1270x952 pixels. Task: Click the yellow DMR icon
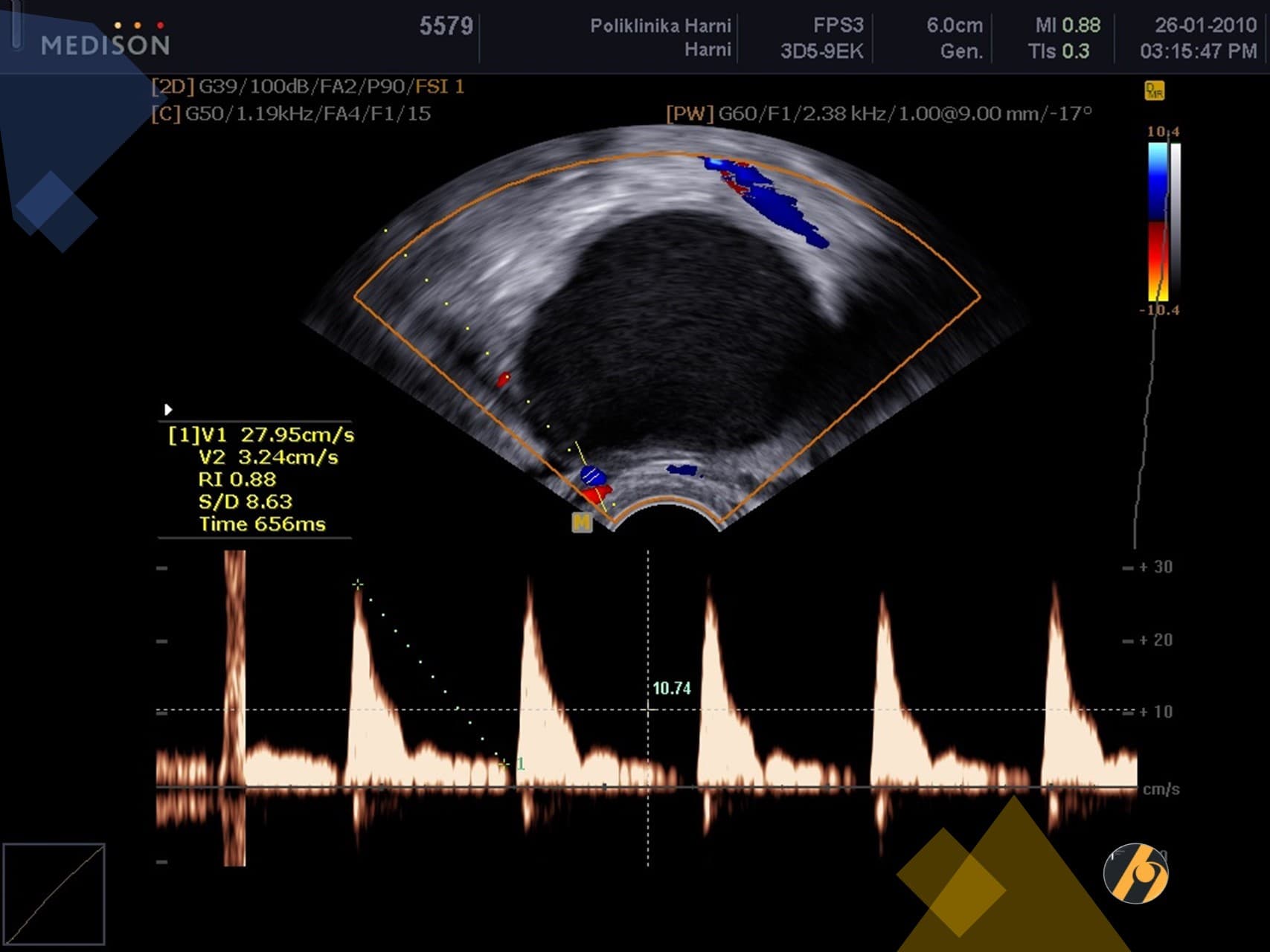coord(1154,91)
